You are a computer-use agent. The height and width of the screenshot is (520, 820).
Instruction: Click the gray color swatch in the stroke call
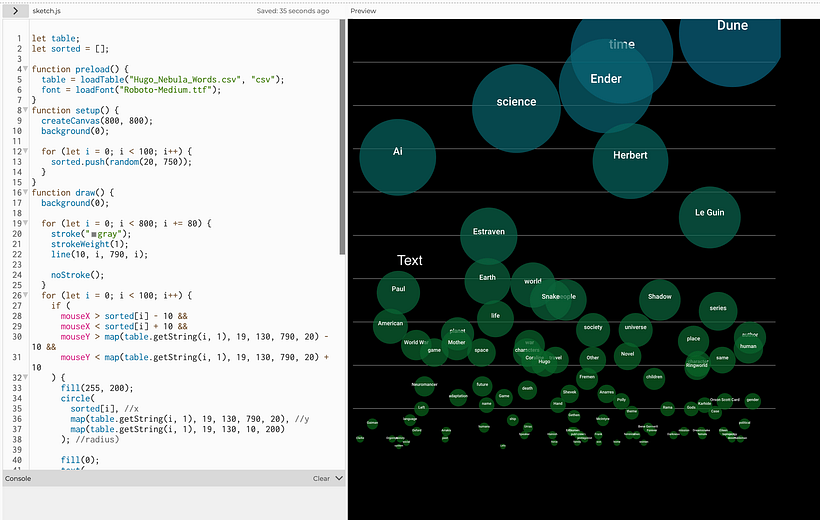94,234
